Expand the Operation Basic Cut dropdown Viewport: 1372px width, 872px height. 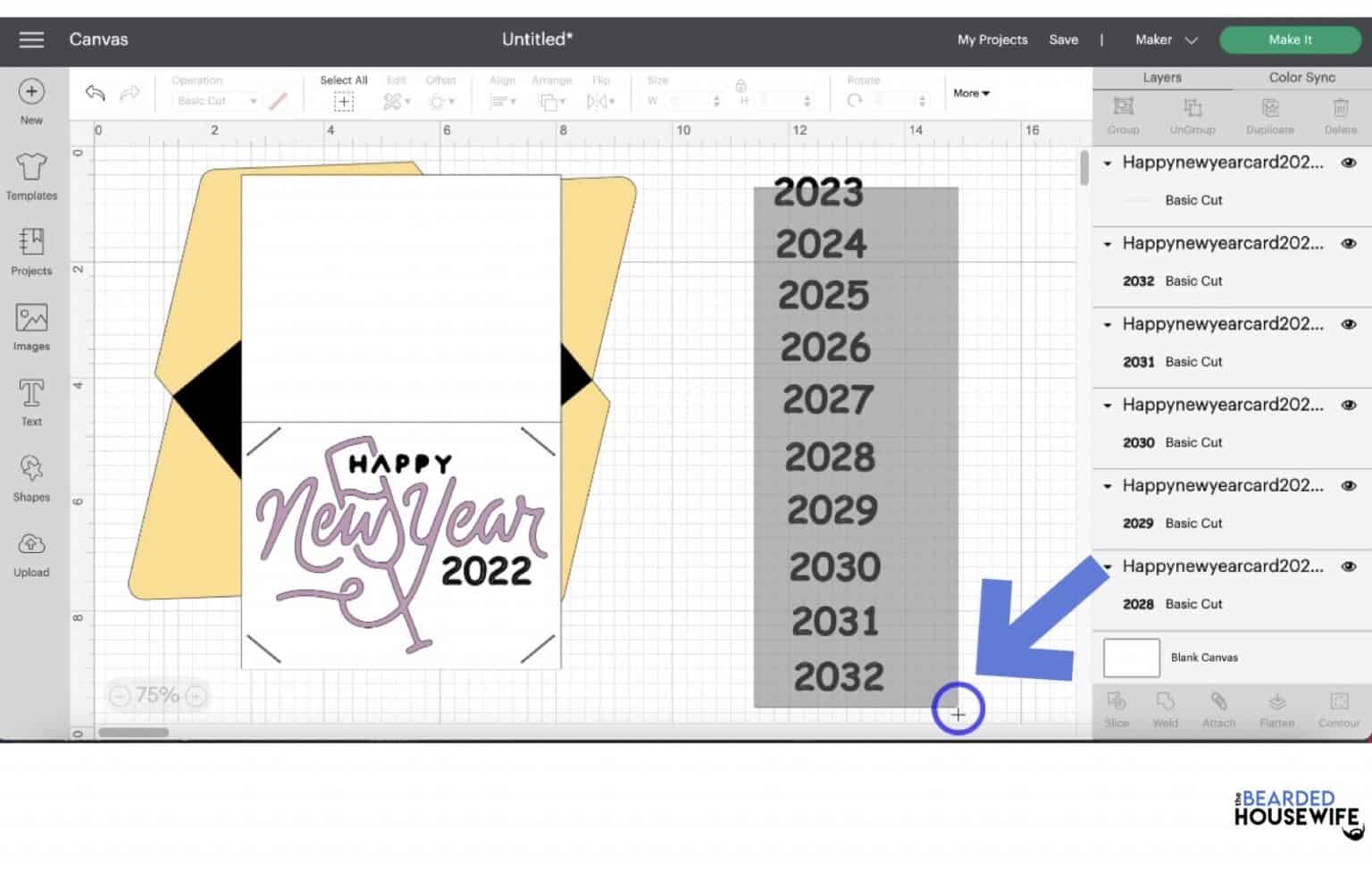click(x=253, y=100)
